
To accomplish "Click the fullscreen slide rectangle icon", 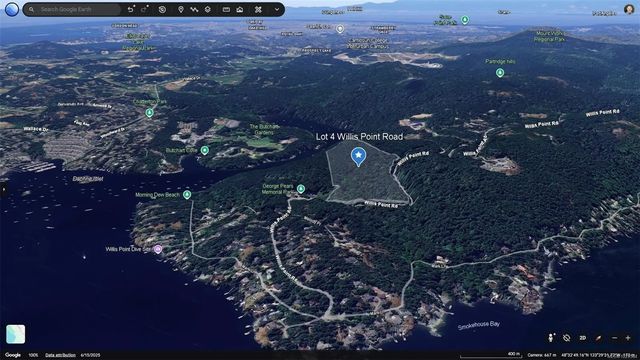I will 226,9.
